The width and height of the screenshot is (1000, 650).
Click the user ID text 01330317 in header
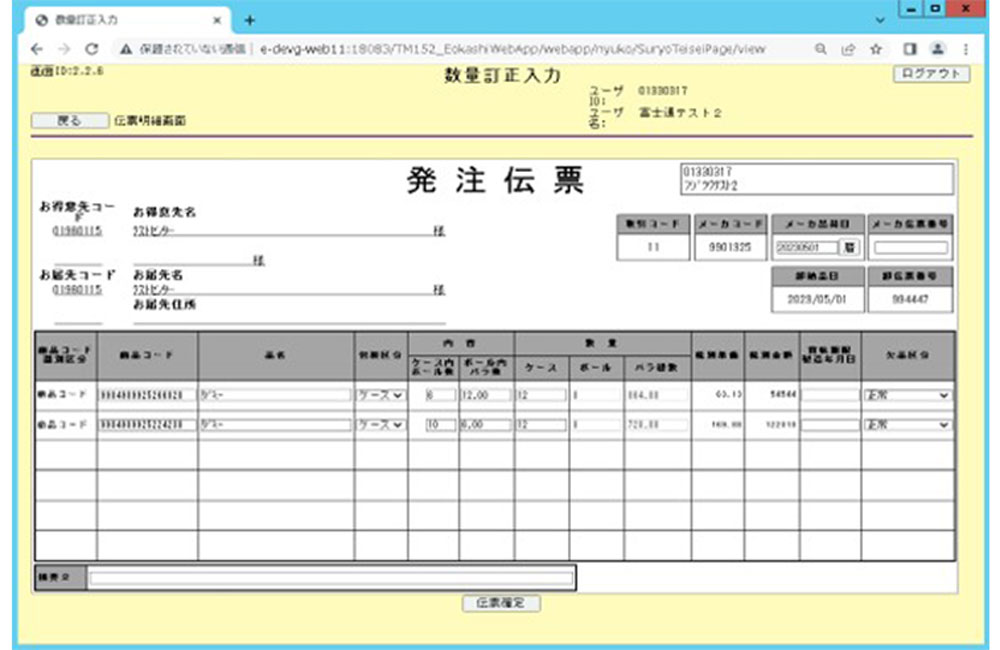coord(663,91)
